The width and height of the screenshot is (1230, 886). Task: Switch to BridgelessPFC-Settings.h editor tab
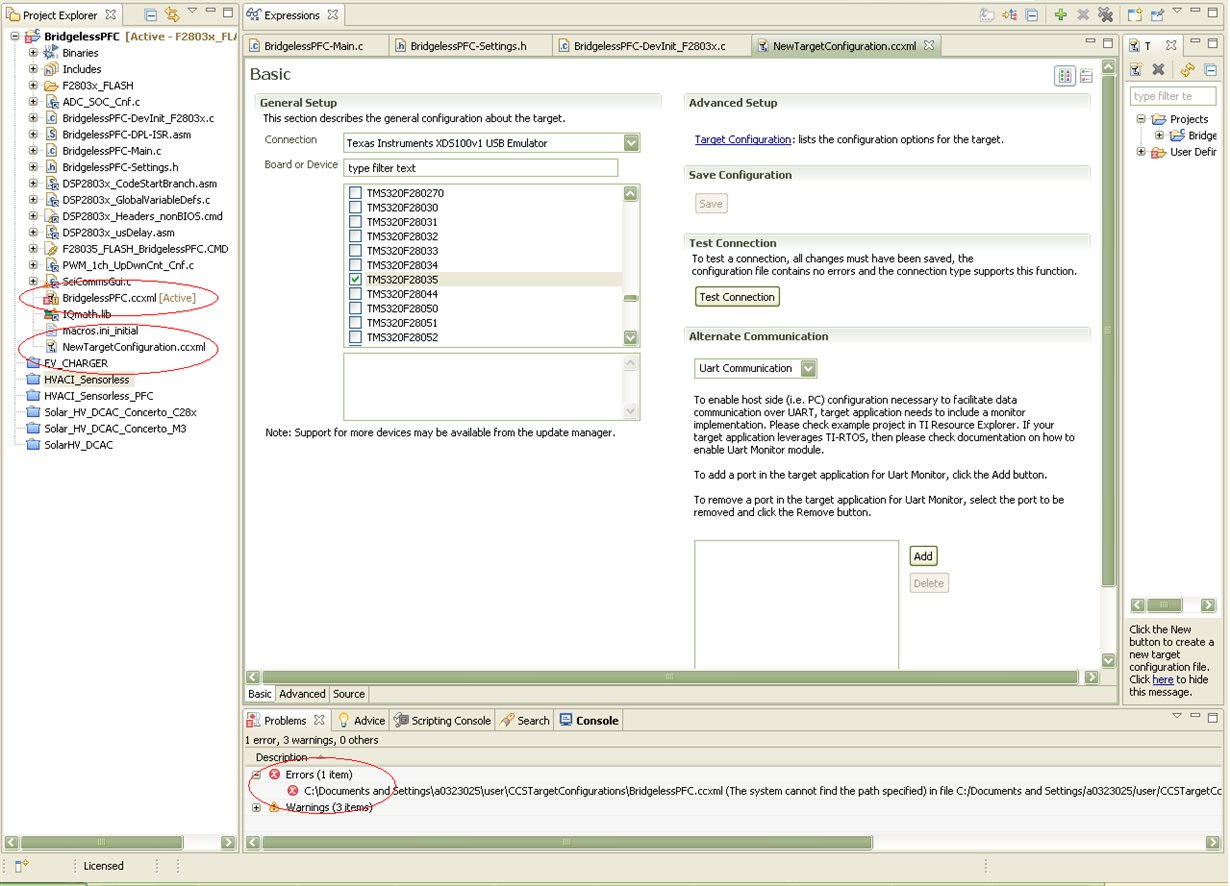(469, 46)
